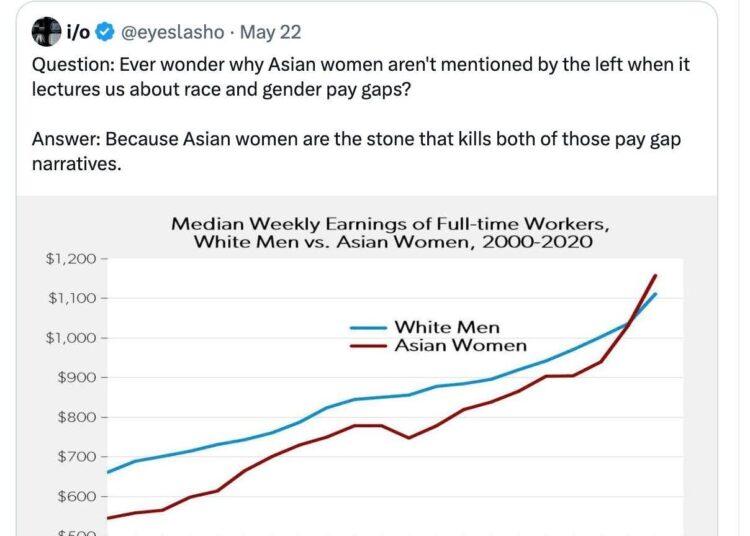Click the red Asian Women legend line
The width and height of the screenshot is (750, 536).
pos(368,346)
